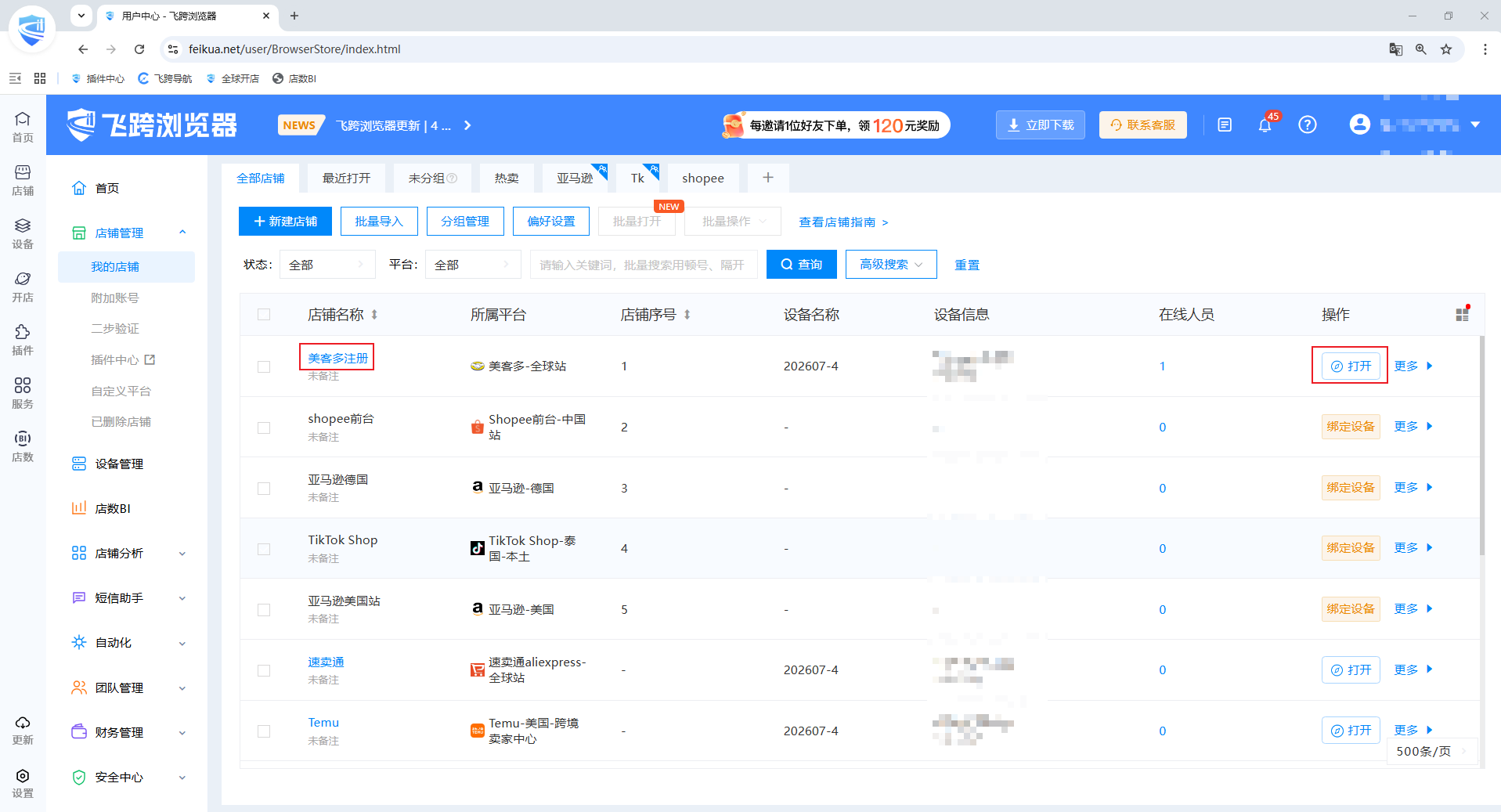Click the column settings grid icon
1501x812 pixels.
(x=1462, y=314)
